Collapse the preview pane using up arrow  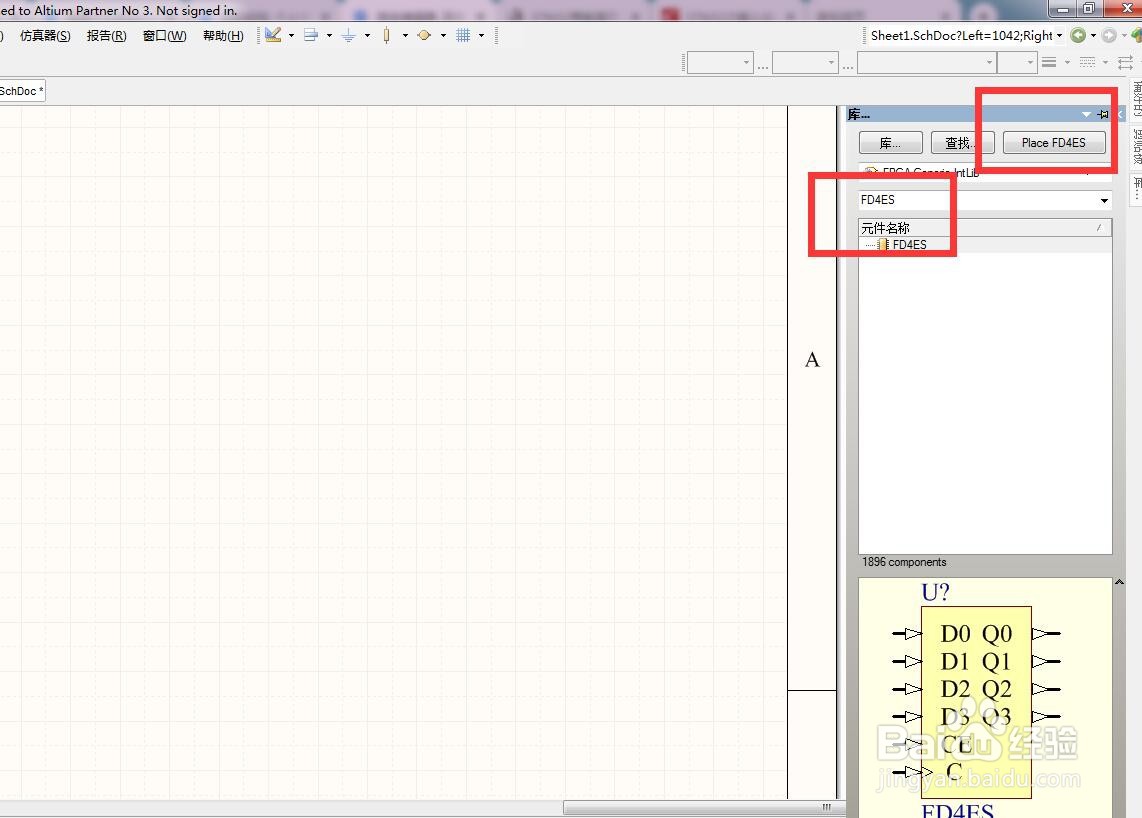[1119, 582]
